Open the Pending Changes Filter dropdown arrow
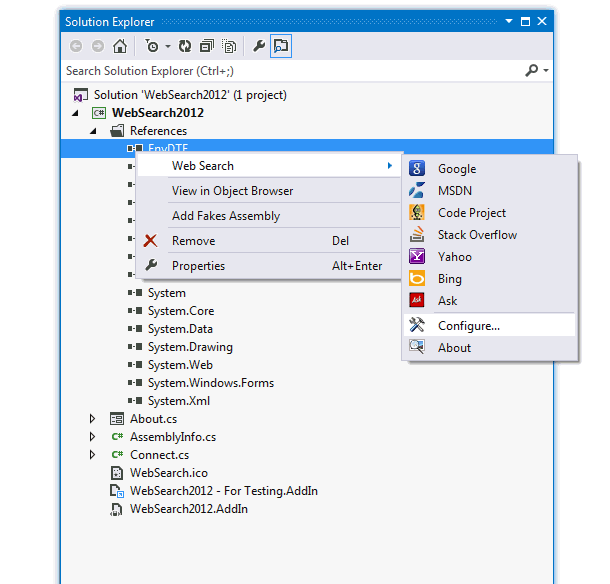Image resolution: width=610 pixels, height=584 pixels. click(x=168, y=46)
